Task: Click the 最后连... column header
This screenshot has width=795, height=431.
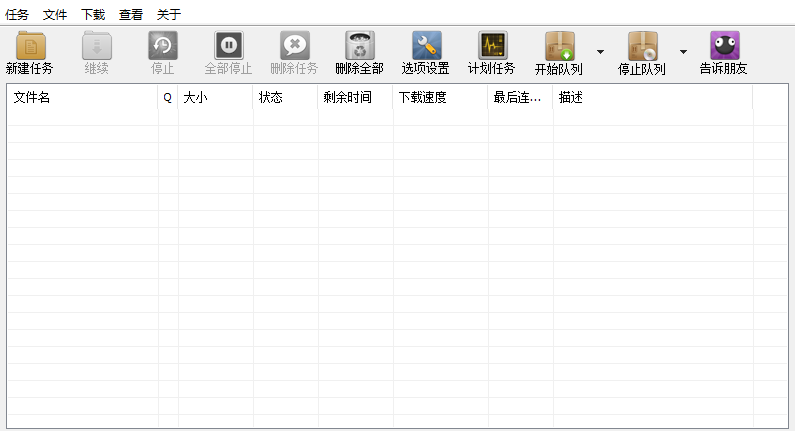Action: (x=520, y=97)
